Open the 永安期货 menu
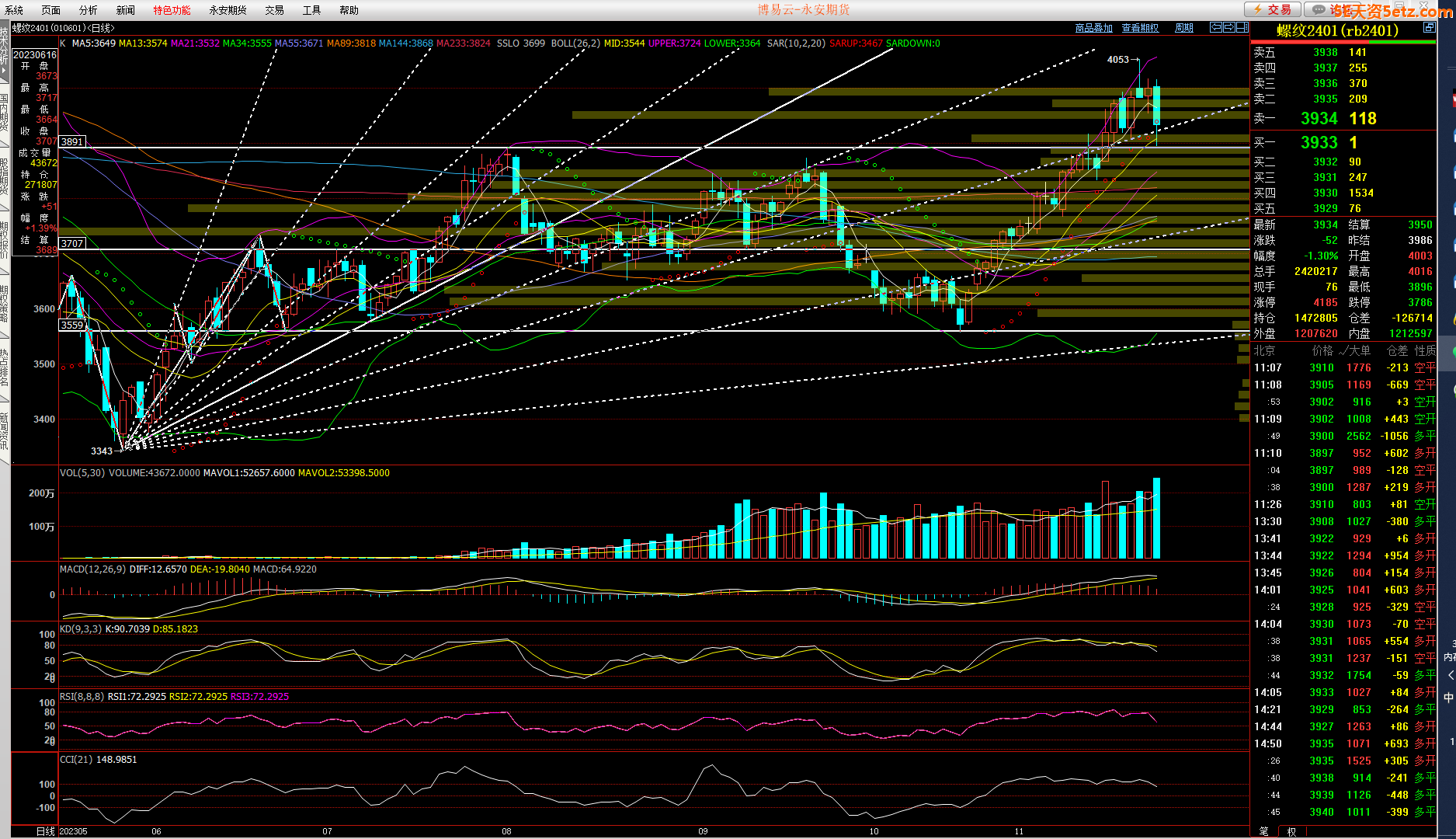Viewport: 1456px width, 839px height. pyautogui.click(x=228, y=10)
